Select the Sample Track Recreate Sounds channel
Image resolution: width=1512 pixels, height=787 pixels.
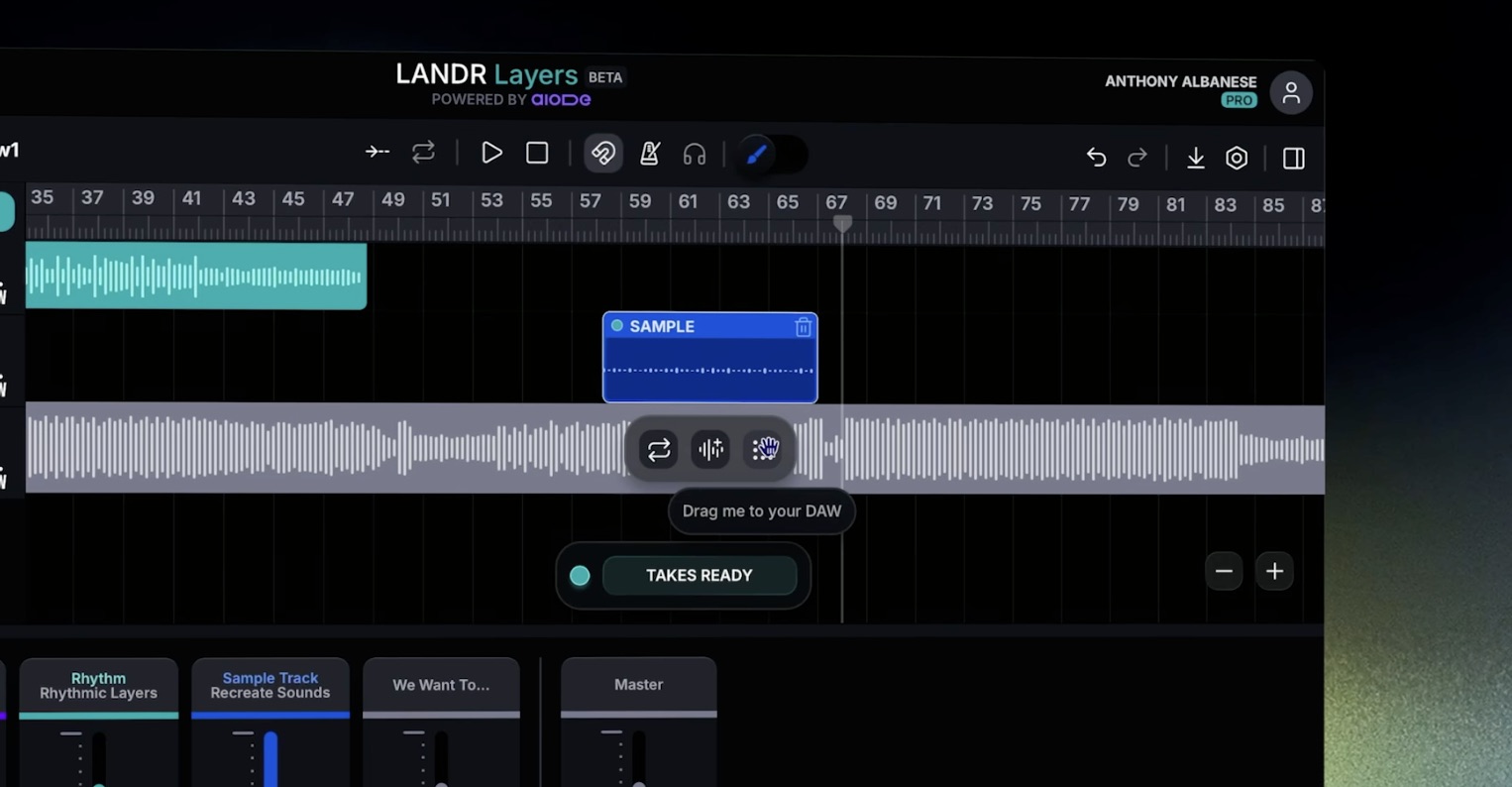pos(270,685)
